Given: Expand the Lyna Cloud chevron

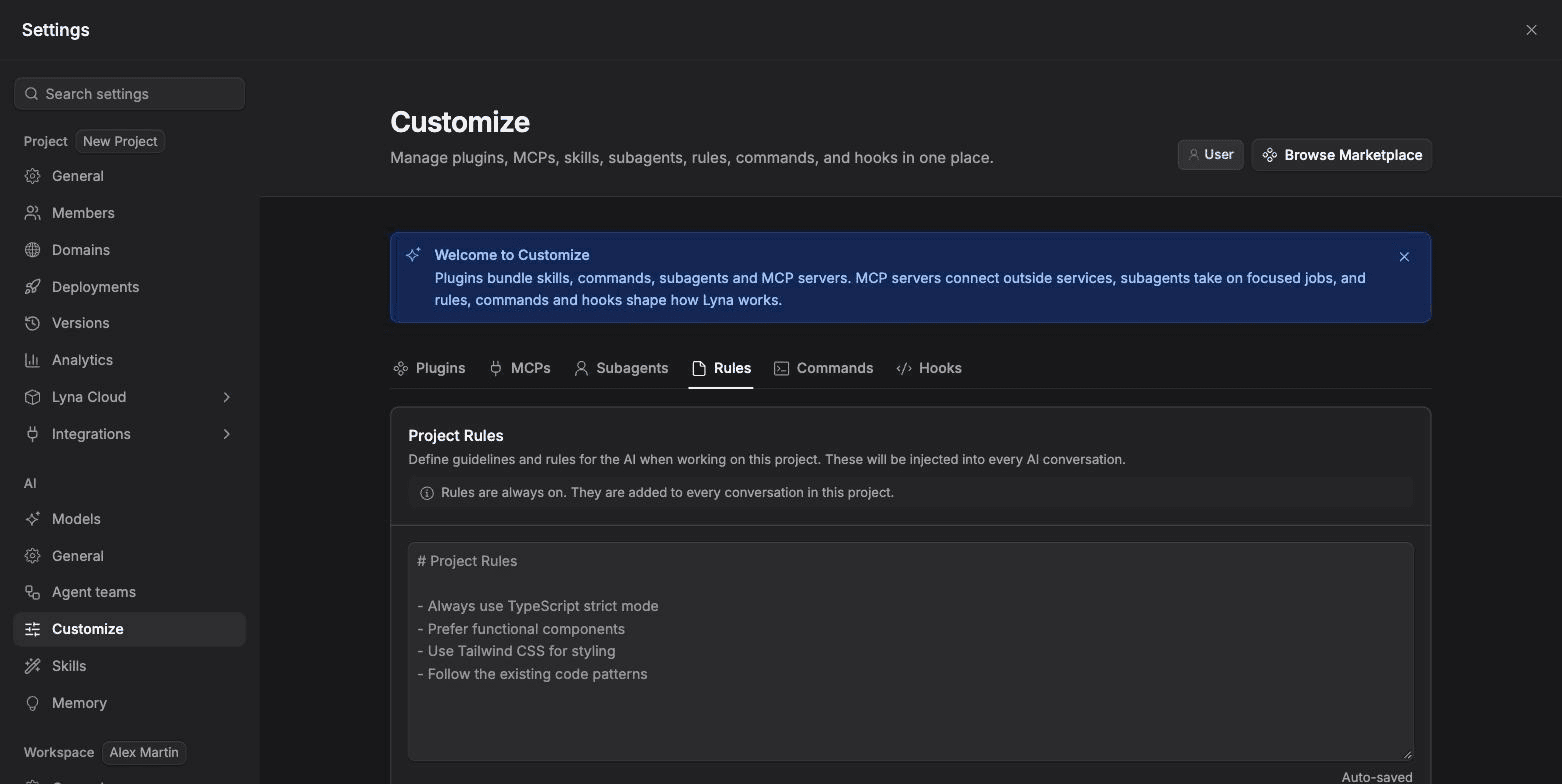Looking at the screenshot, I should pyautogui.click(x=226, y=397).
